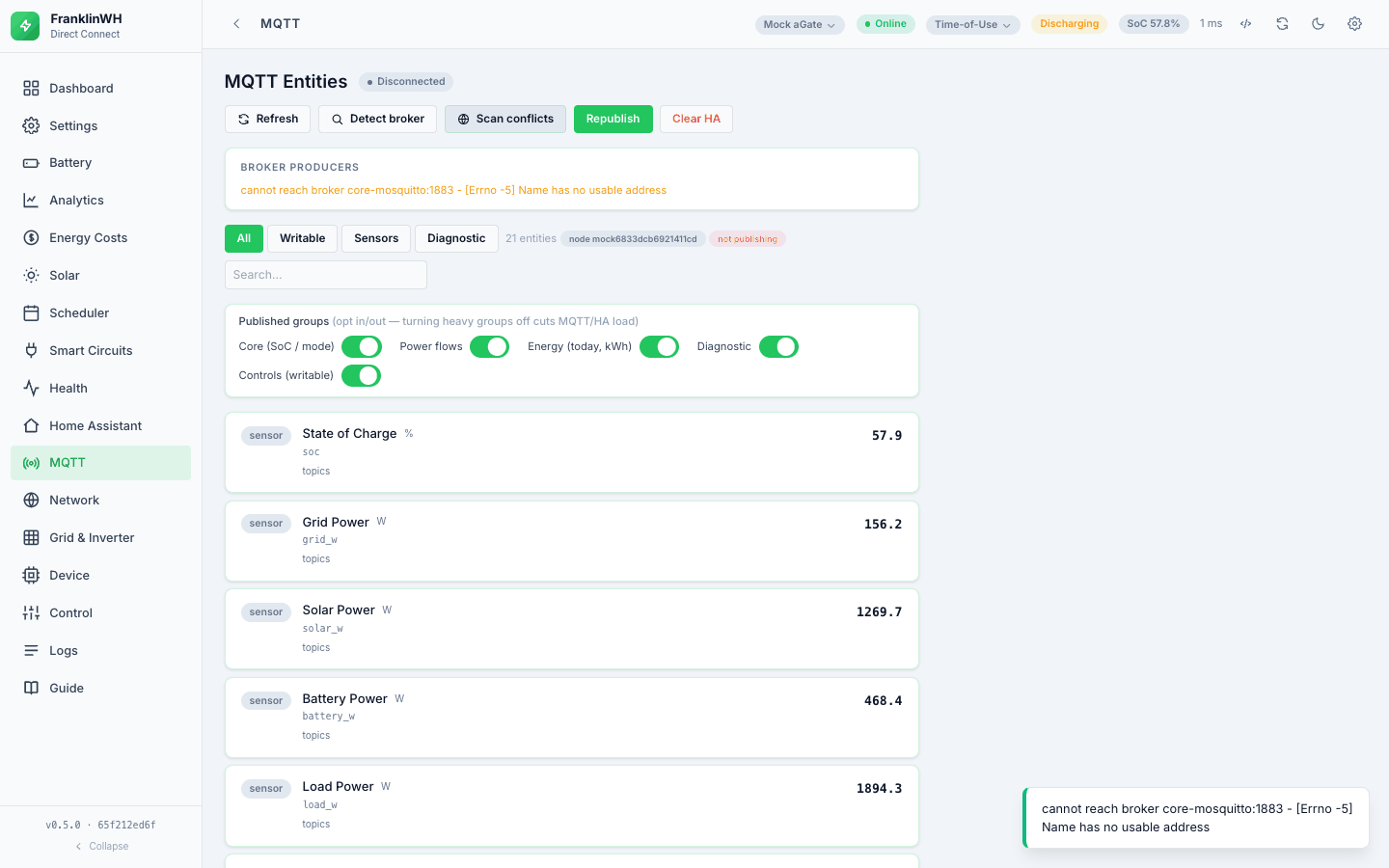Open the Mock aGate dropdown

pos(800,24)
